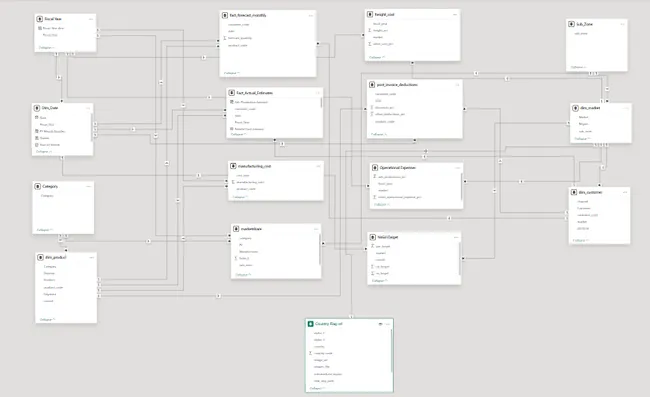Collapse the fact_forecast_monthly table
Screen dimensions: 650x397
(232, 73)
